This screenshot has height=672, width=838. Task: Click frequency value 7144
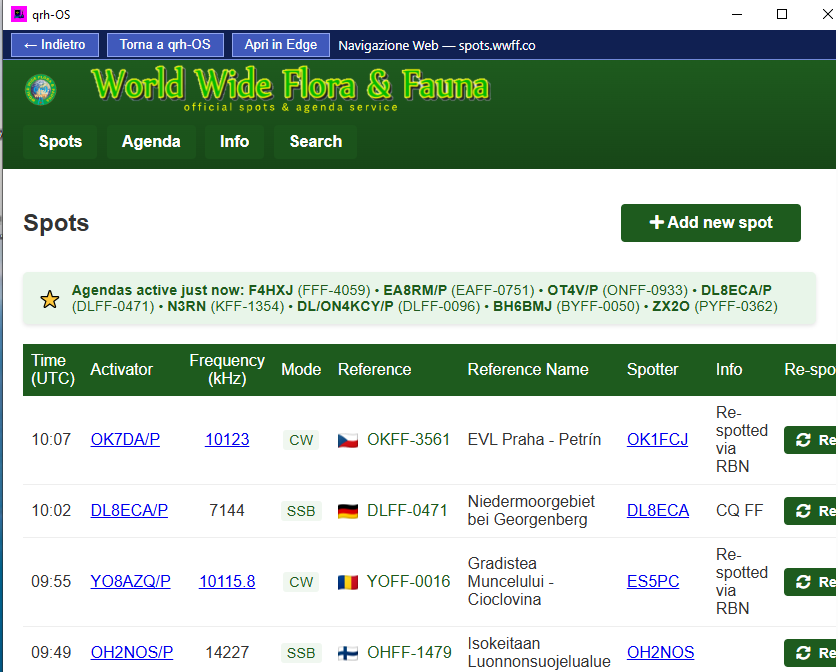pos(227,511)
